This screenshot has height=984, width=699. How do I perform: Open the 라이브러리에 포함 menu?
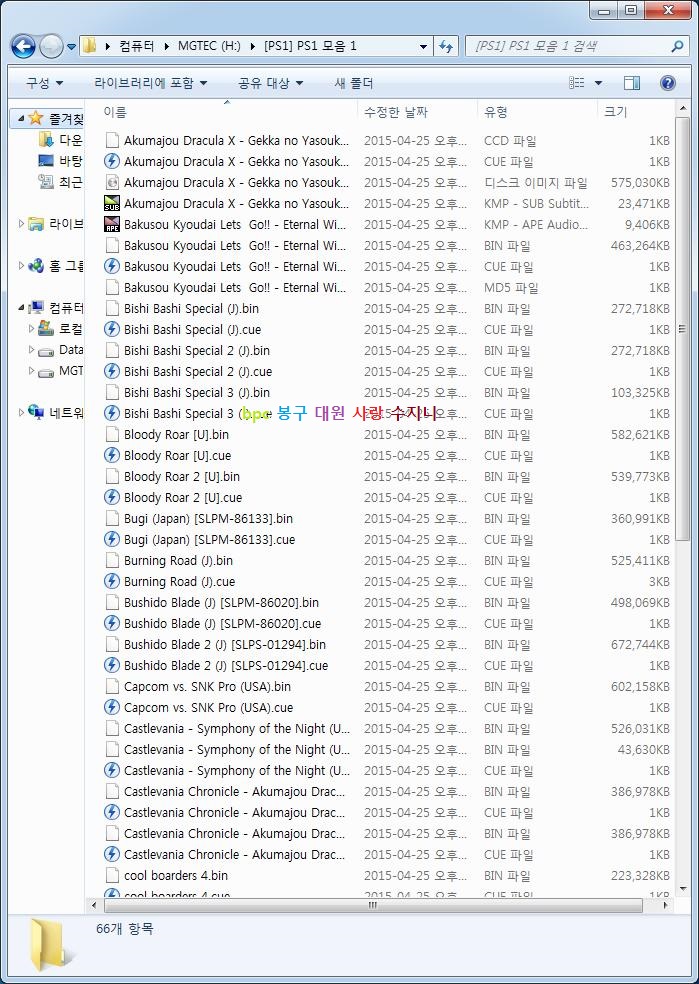(151, 83)
